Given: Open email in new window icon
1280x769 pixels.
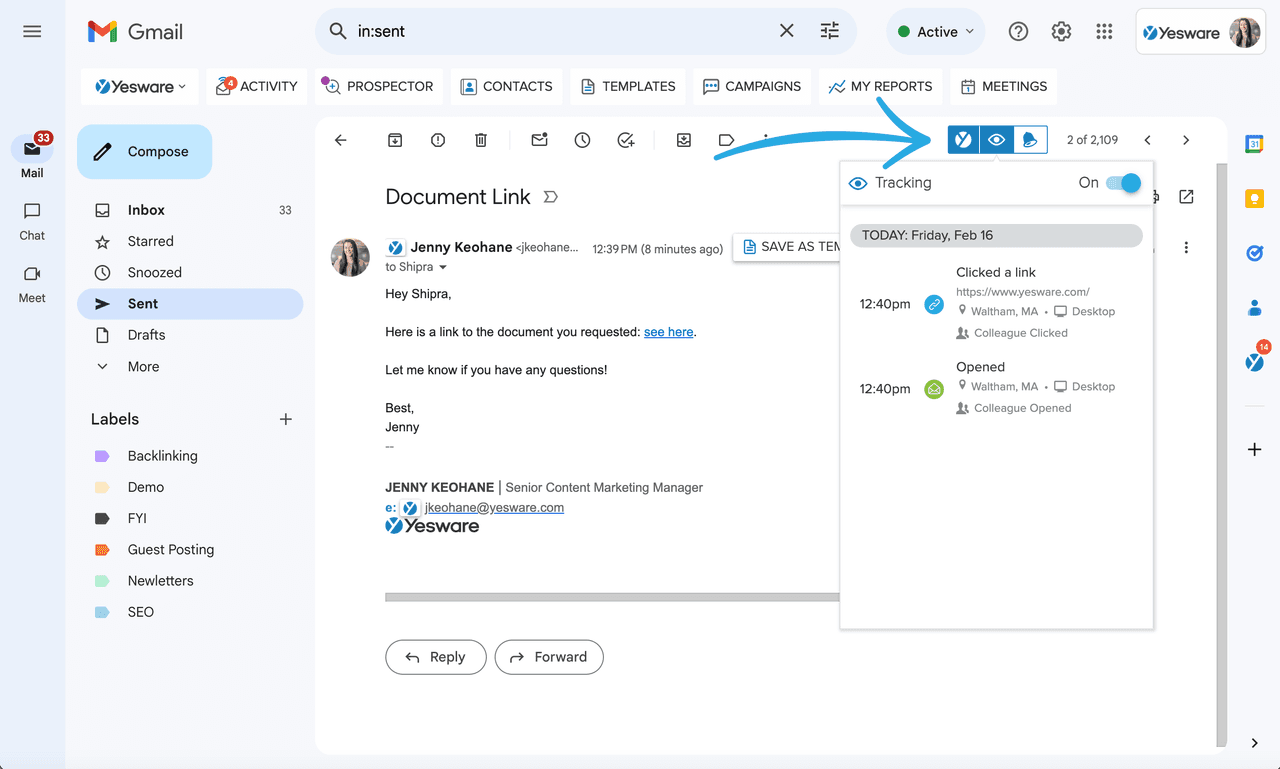Looking at the screenshot, I should [1186, 197].
